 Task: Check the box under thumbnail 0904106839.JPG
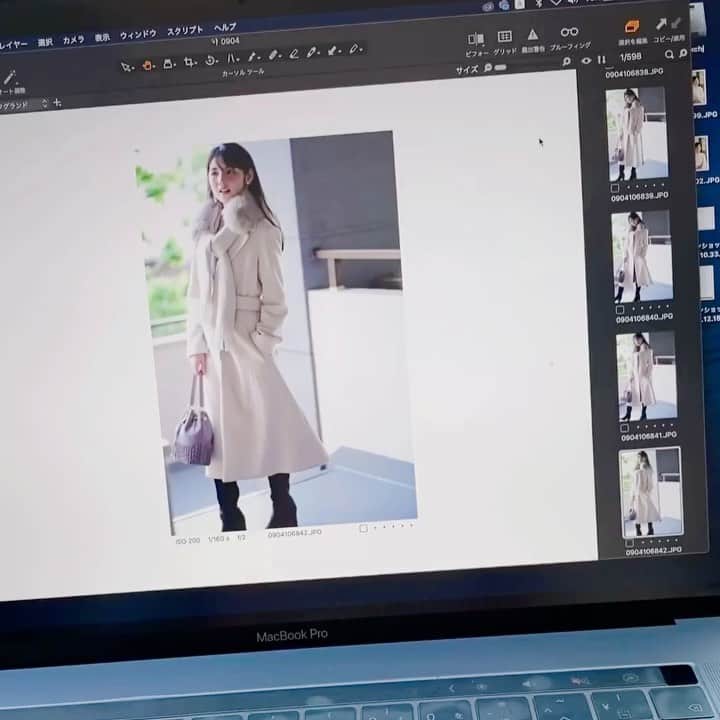pos(615,187)
